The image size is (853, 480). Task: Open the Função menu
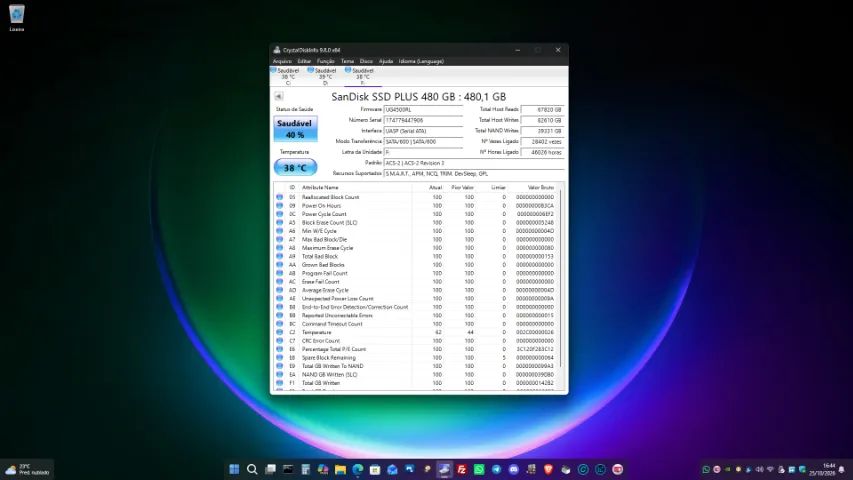326,61
